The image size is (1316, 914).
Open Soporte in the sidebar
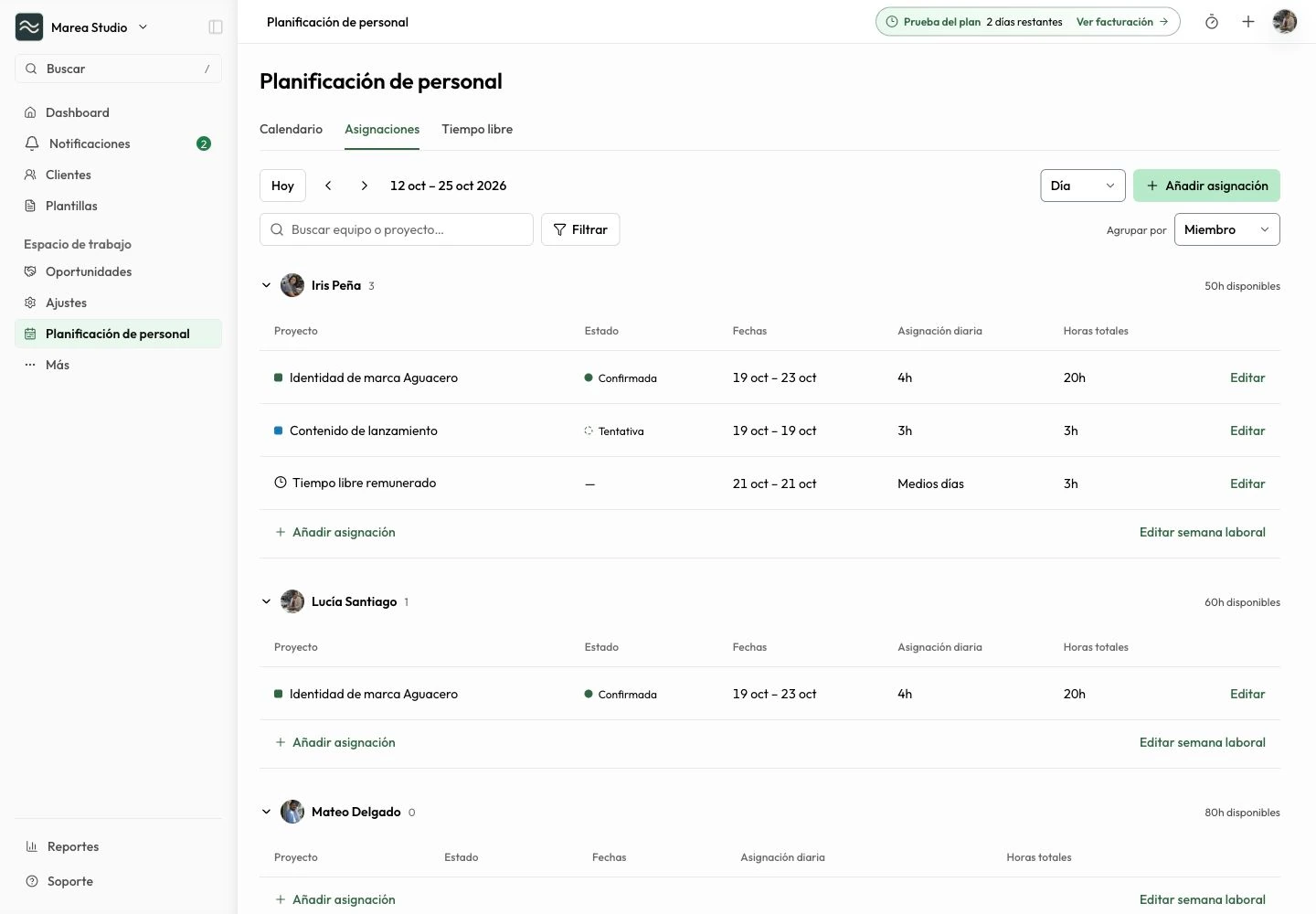pos(118,881)
